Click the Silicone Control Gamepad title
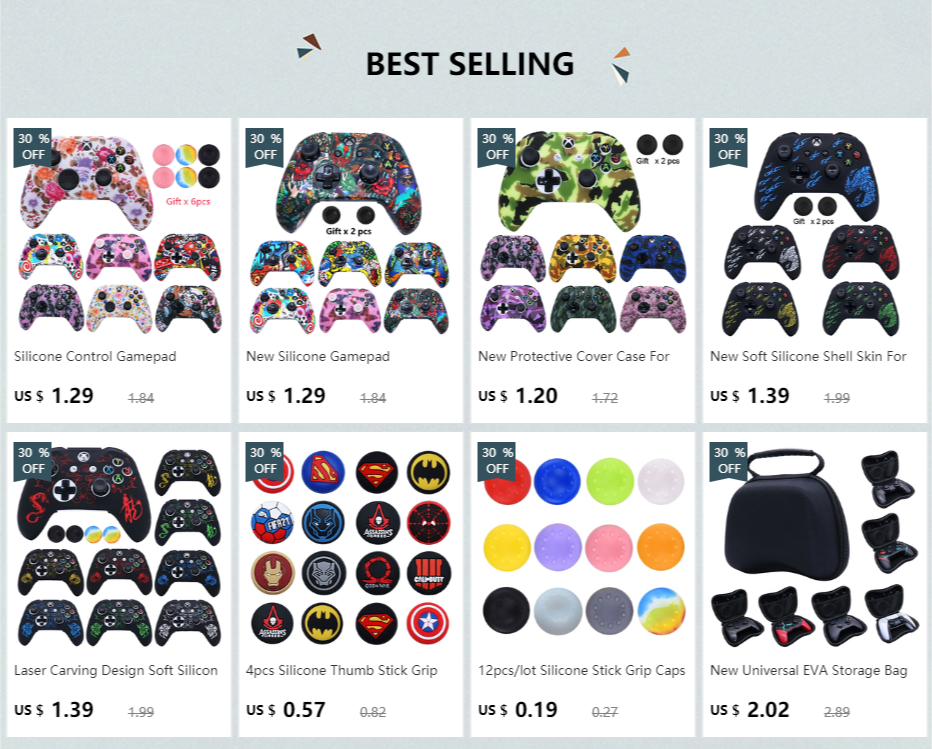 pos(95,357)
